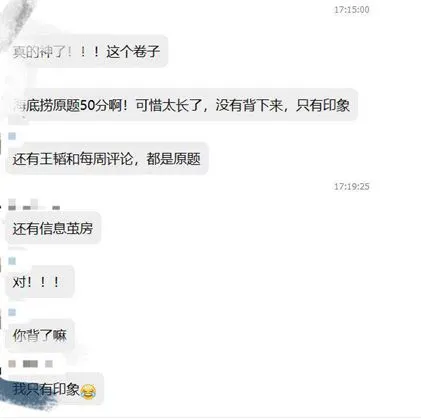This screenshot has width=421, height=420.
Task: Click the pixelated username above "还有信息茧房"
Action: tap(34, 204)
